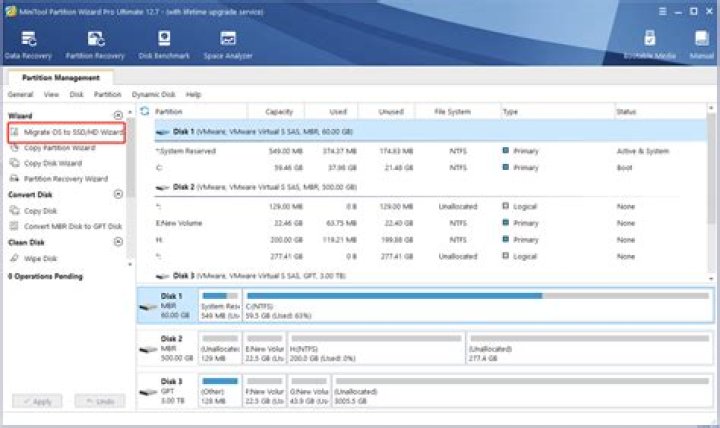Select the C: partition row

click(431, 168)
